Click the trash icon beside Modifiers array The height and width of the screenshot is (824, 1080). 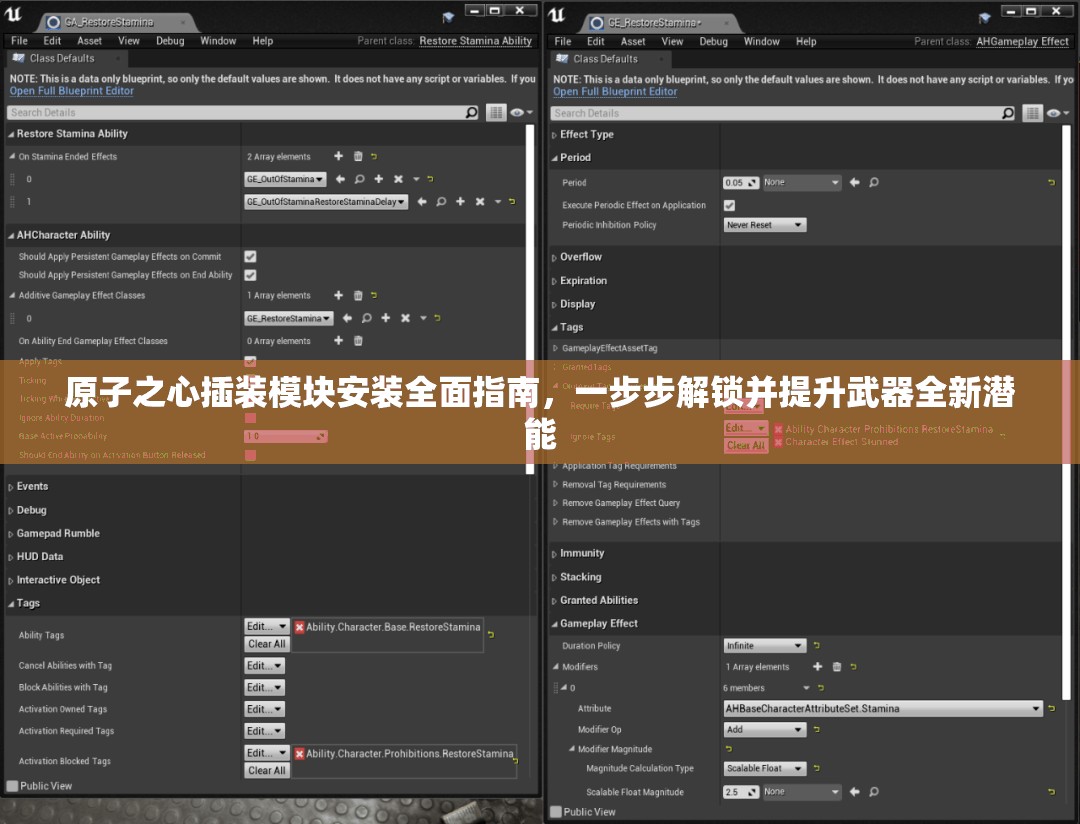[x=837, y=667]
